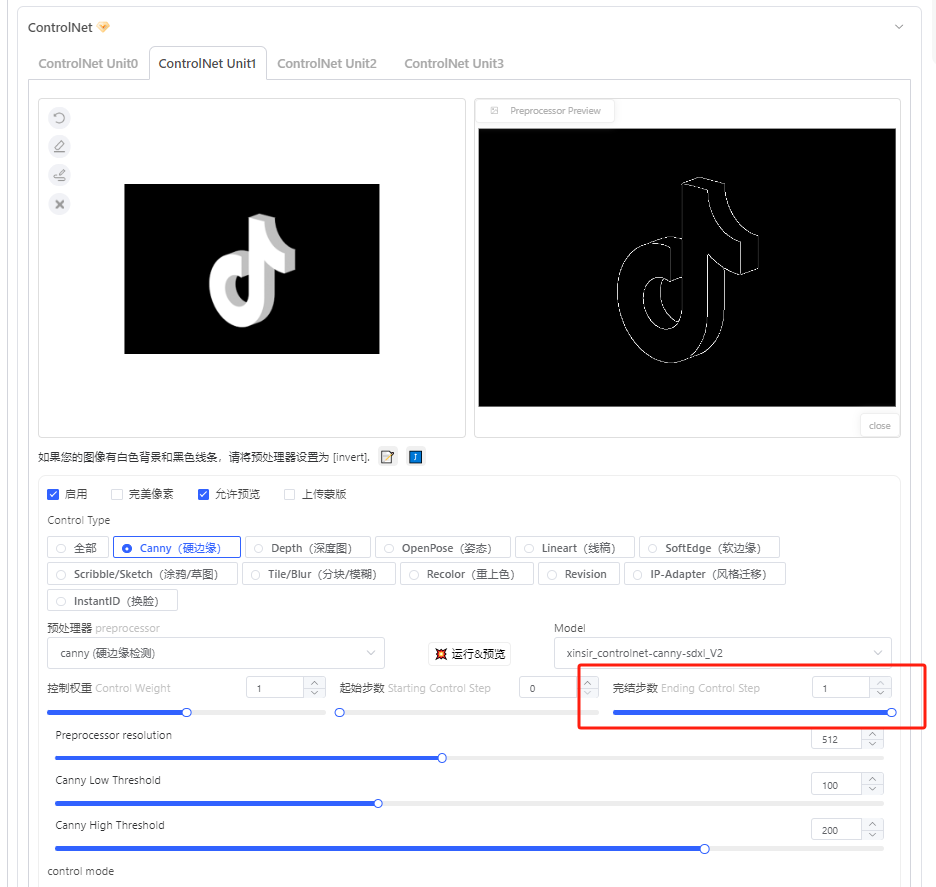Screen dimensions: 936x887
Task: Remove the uploaded image with the X icon
Action: [59, 204]
